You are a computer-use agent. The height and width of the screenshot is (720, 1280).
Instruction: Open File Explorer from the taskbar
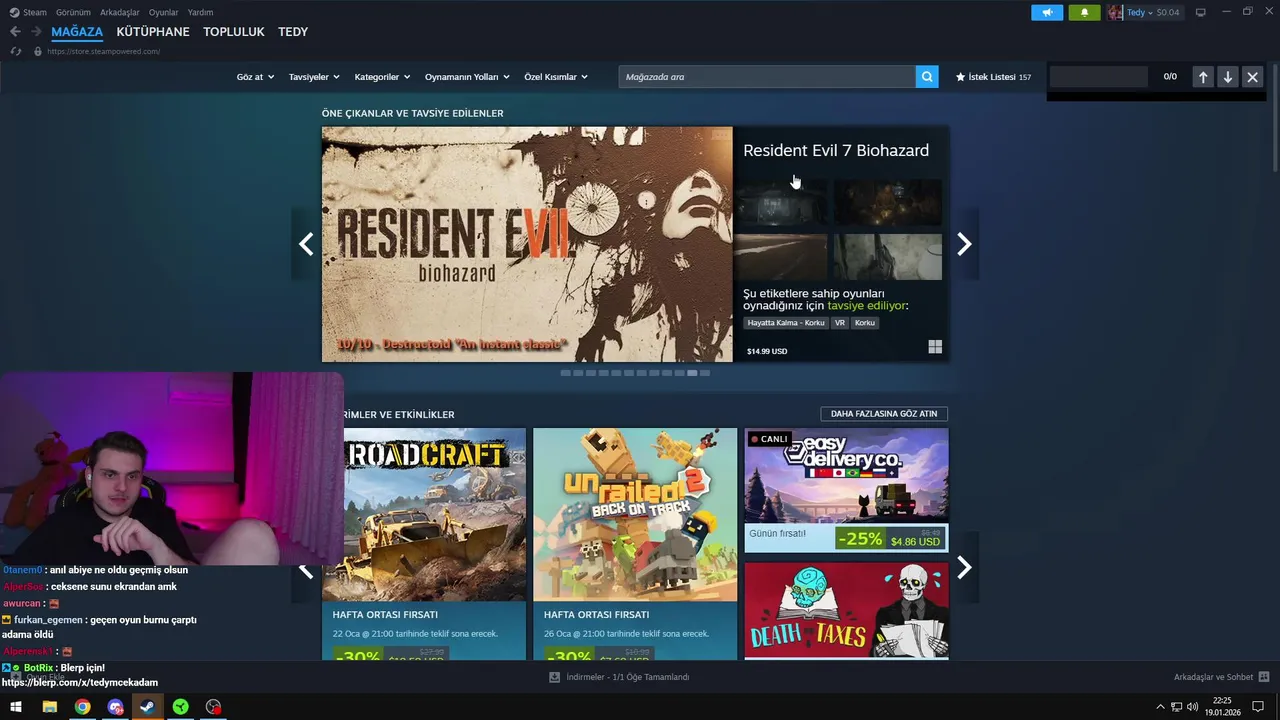(x=49, y=707)
